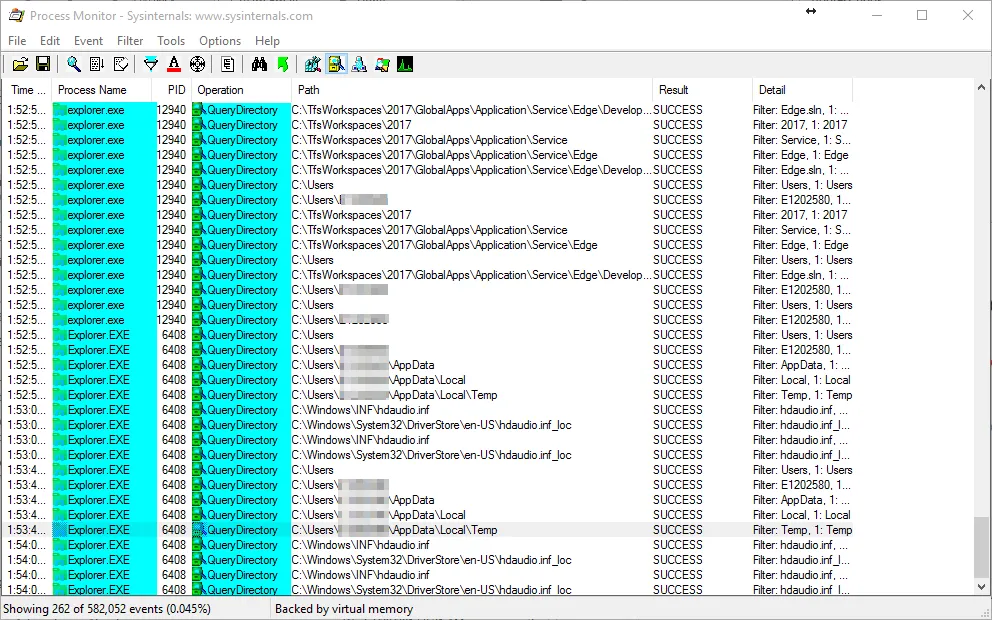
Task: Pick the Include Process From Window target icon
Action: click(197, 64)
